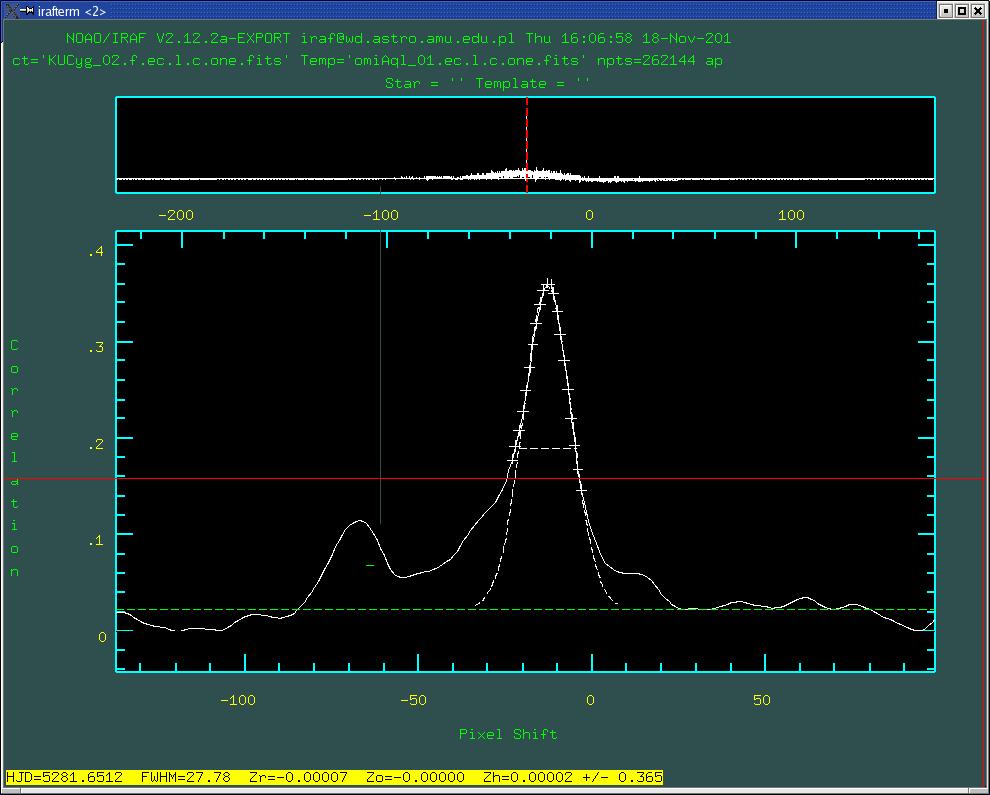The width and height of the screenshot is (990, 795).
Task: Click the '.2' correlation axis label
Action: 96,445
